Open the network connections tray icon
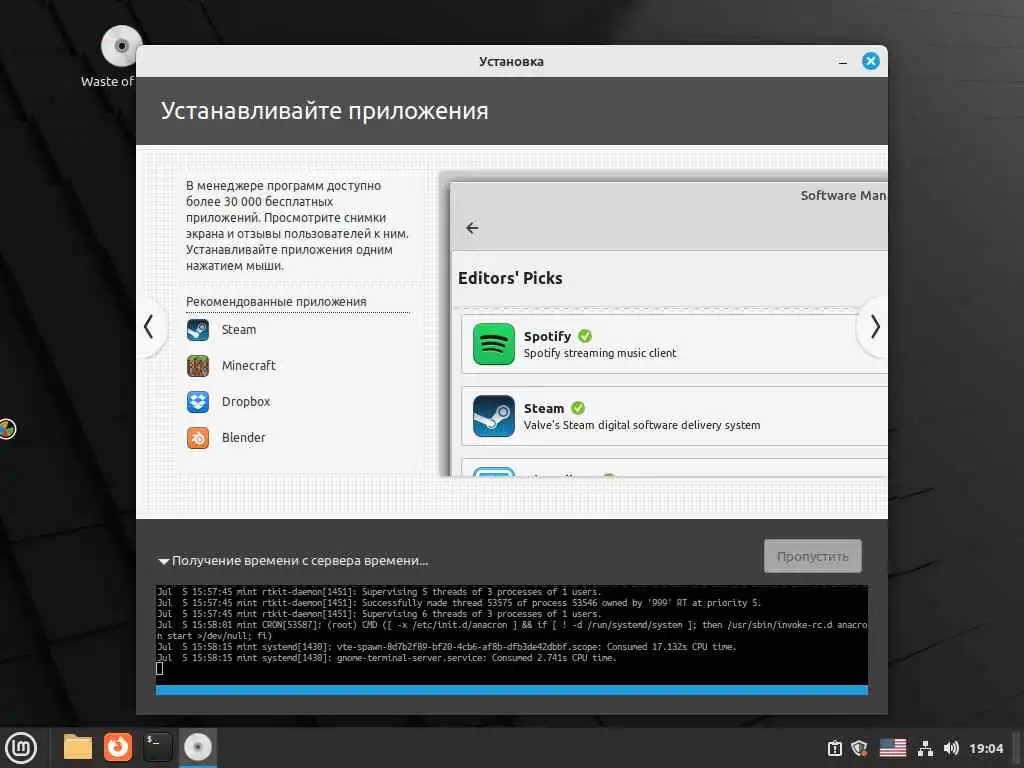Viewport: 1024px width, 768px height. tap(925, 748)
